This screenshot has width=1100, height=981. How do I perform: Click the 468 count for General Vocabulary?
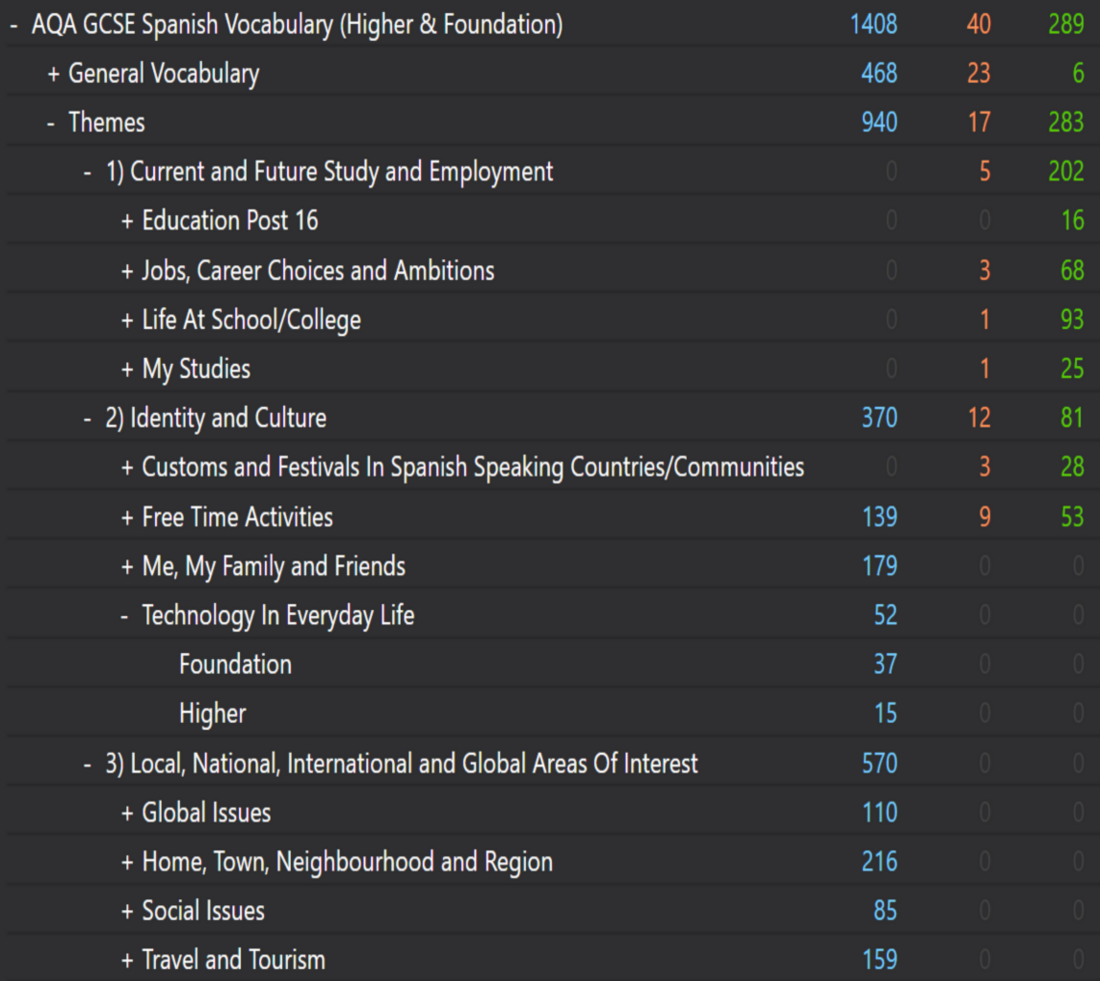click(x=879, y=74)
